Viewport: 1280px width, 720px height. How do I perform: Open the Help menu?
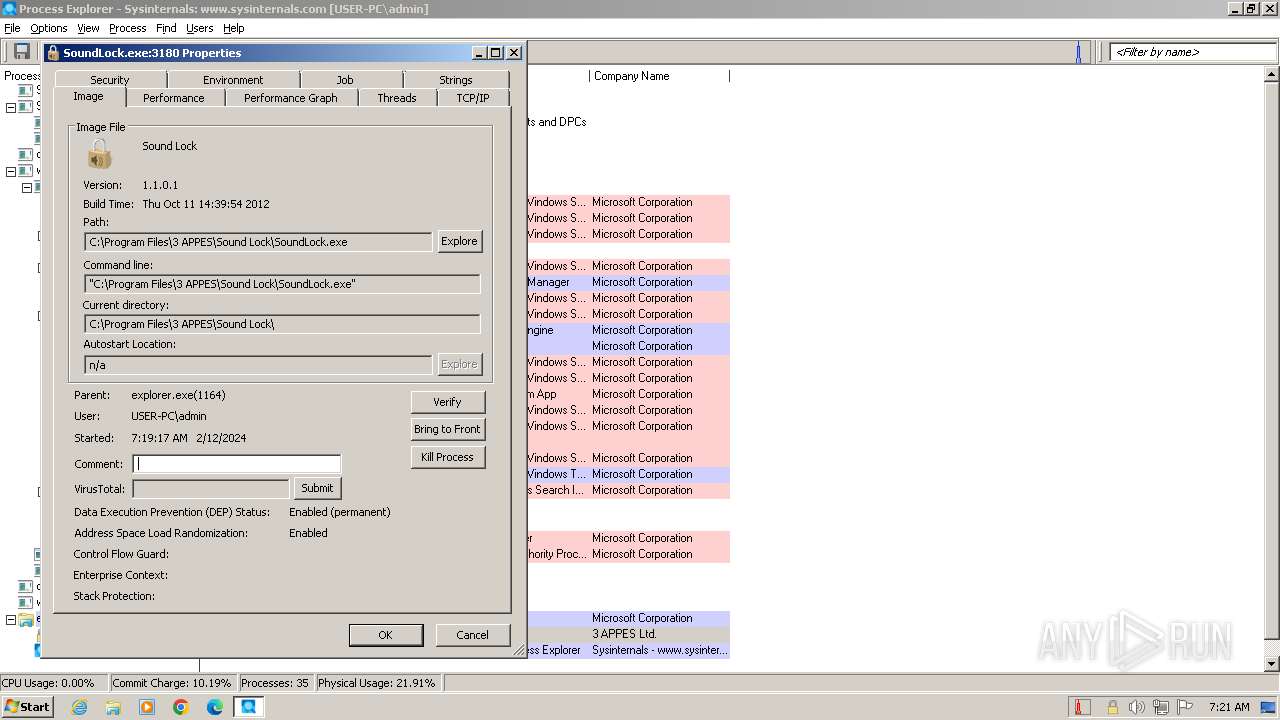(233, 28)
